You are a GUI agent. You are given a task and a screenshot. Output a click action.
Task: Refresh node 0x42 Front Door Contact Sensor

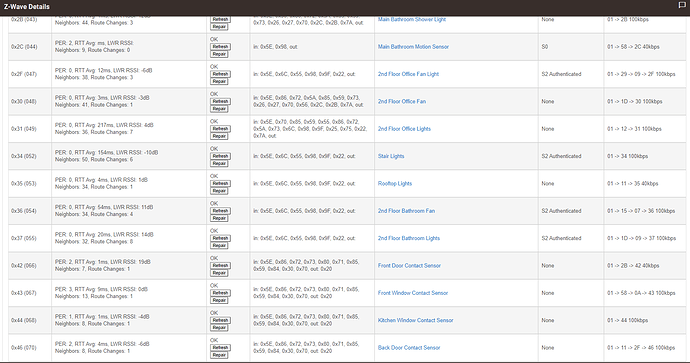pyautogui.click(x=220, y=265)
